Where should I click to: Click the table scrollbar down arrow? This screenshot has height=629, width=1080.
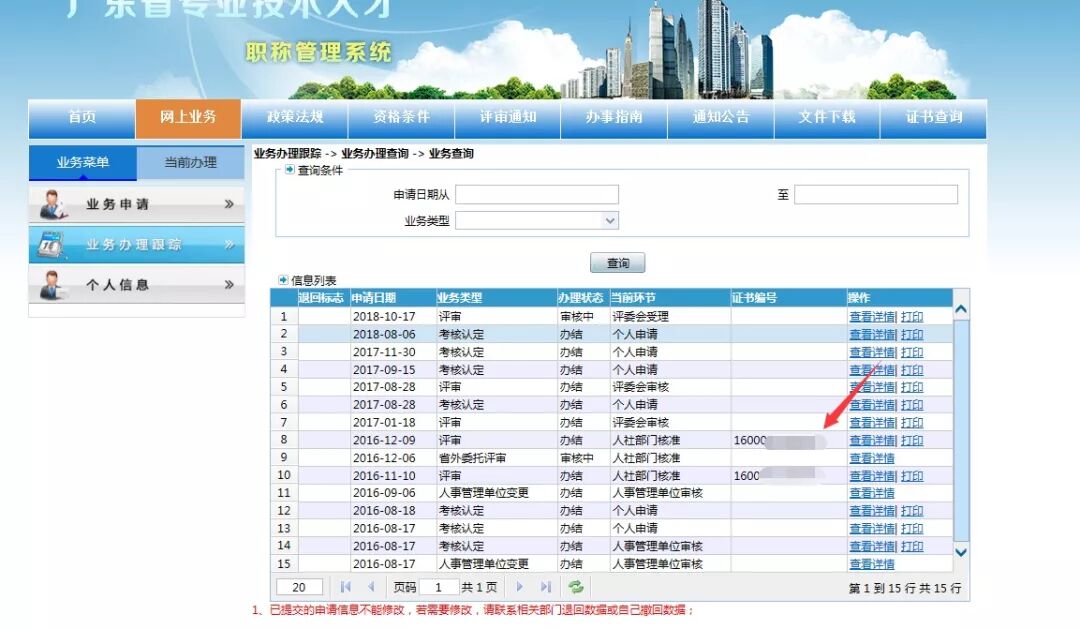coord(960,551)
